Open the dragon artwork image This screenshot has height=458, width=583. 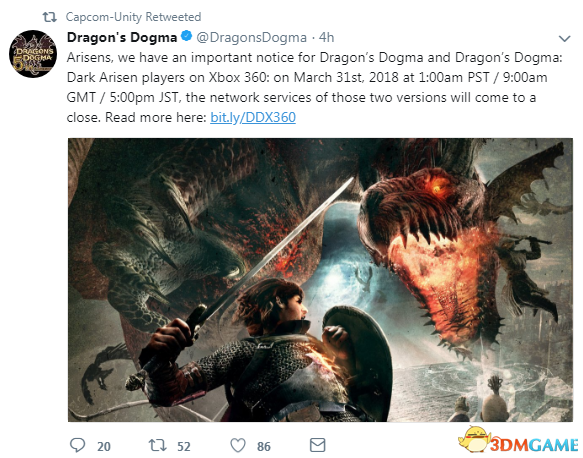(x=320, y=280)
